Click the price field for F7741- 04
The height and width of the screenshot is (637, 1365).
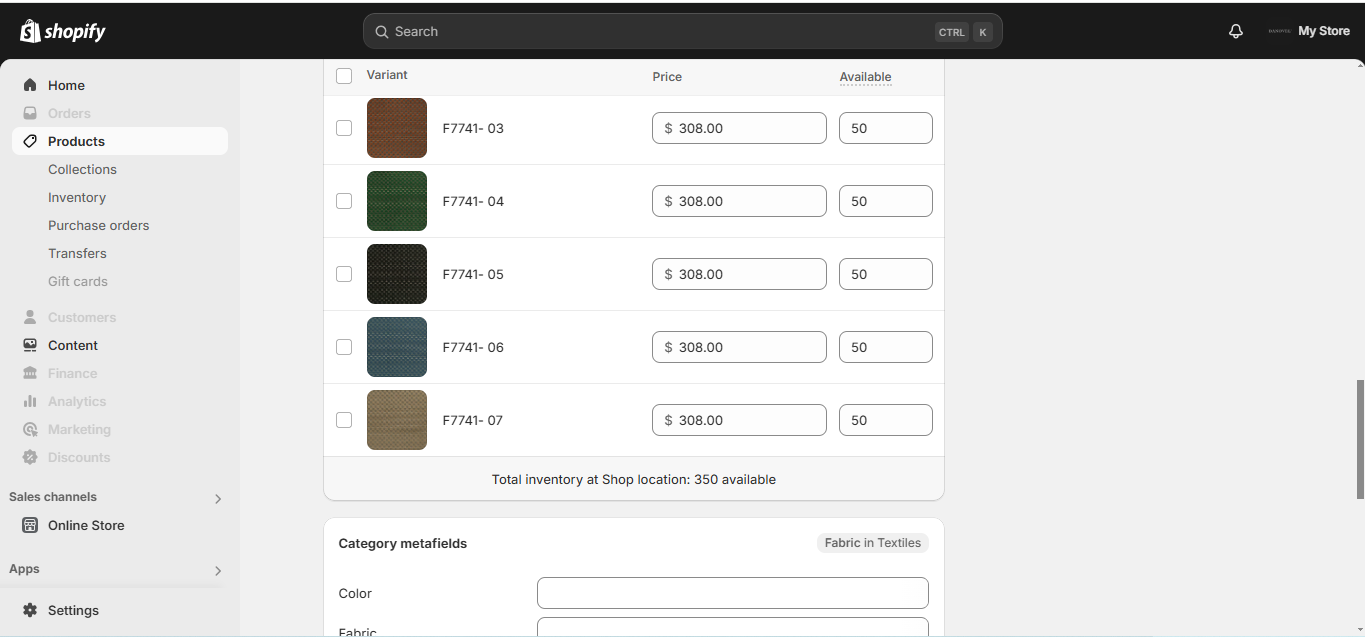point(739,201)
